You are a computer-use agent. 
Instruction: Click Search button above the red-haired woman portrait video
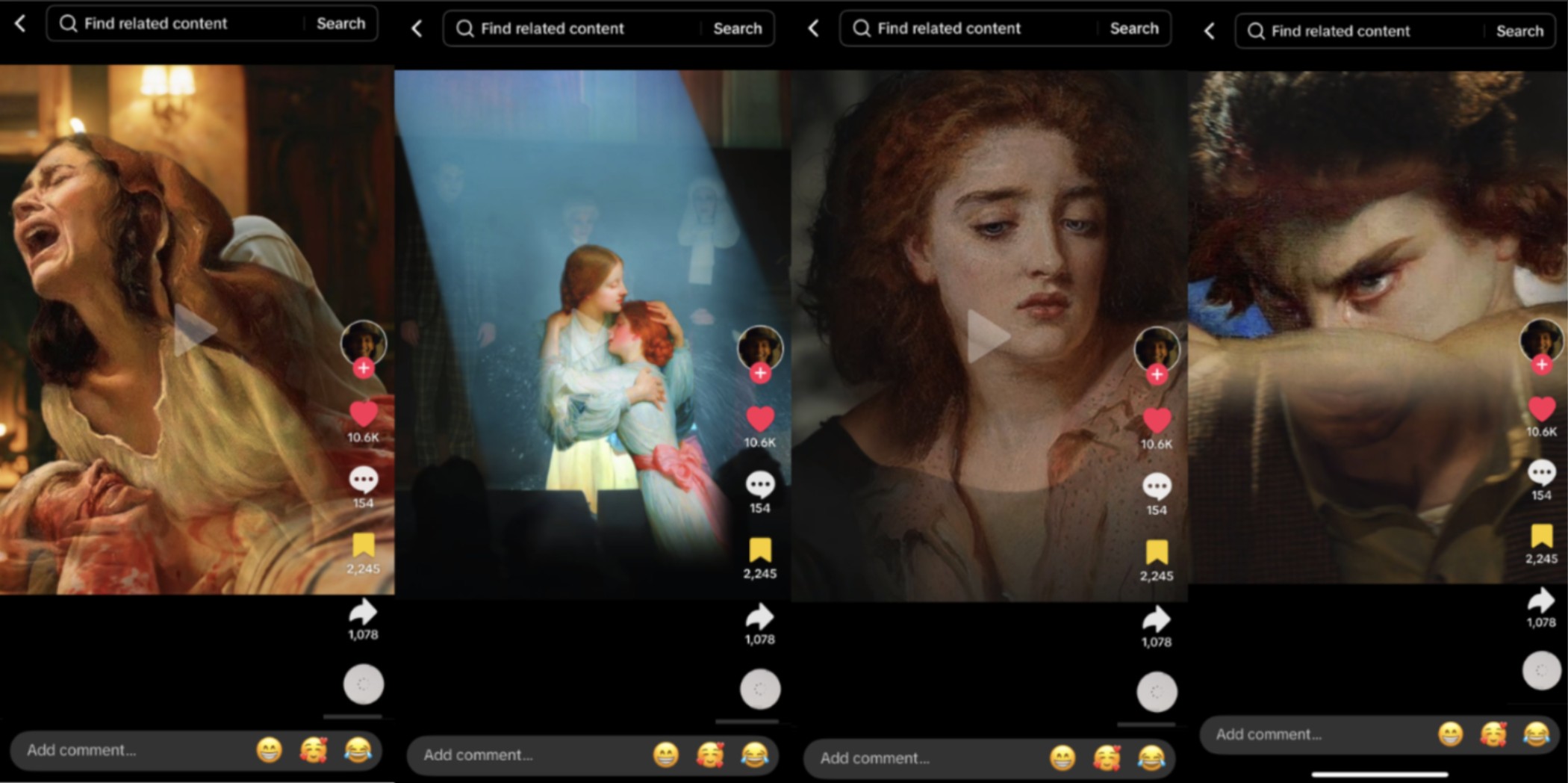point(1134,28)
